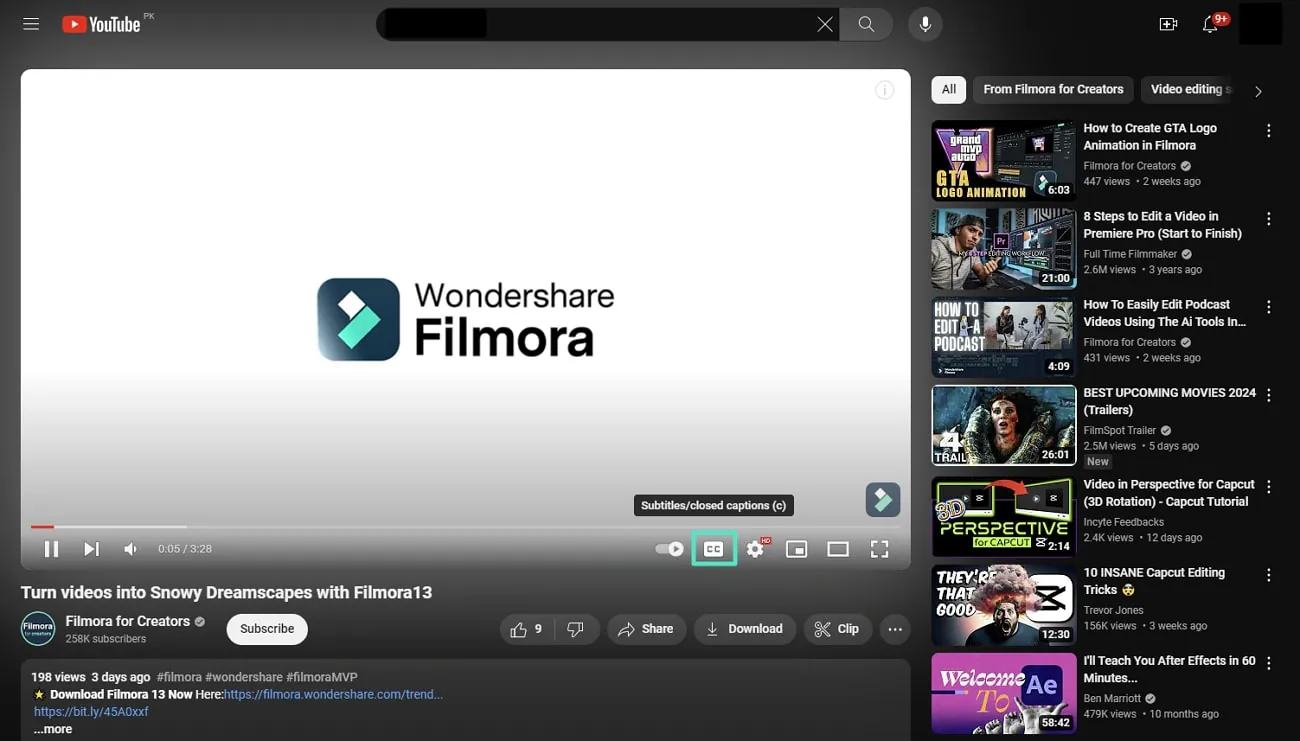Subscribe to Filmora for Creators
The image size is (1300, 741).
click(267, 629)
